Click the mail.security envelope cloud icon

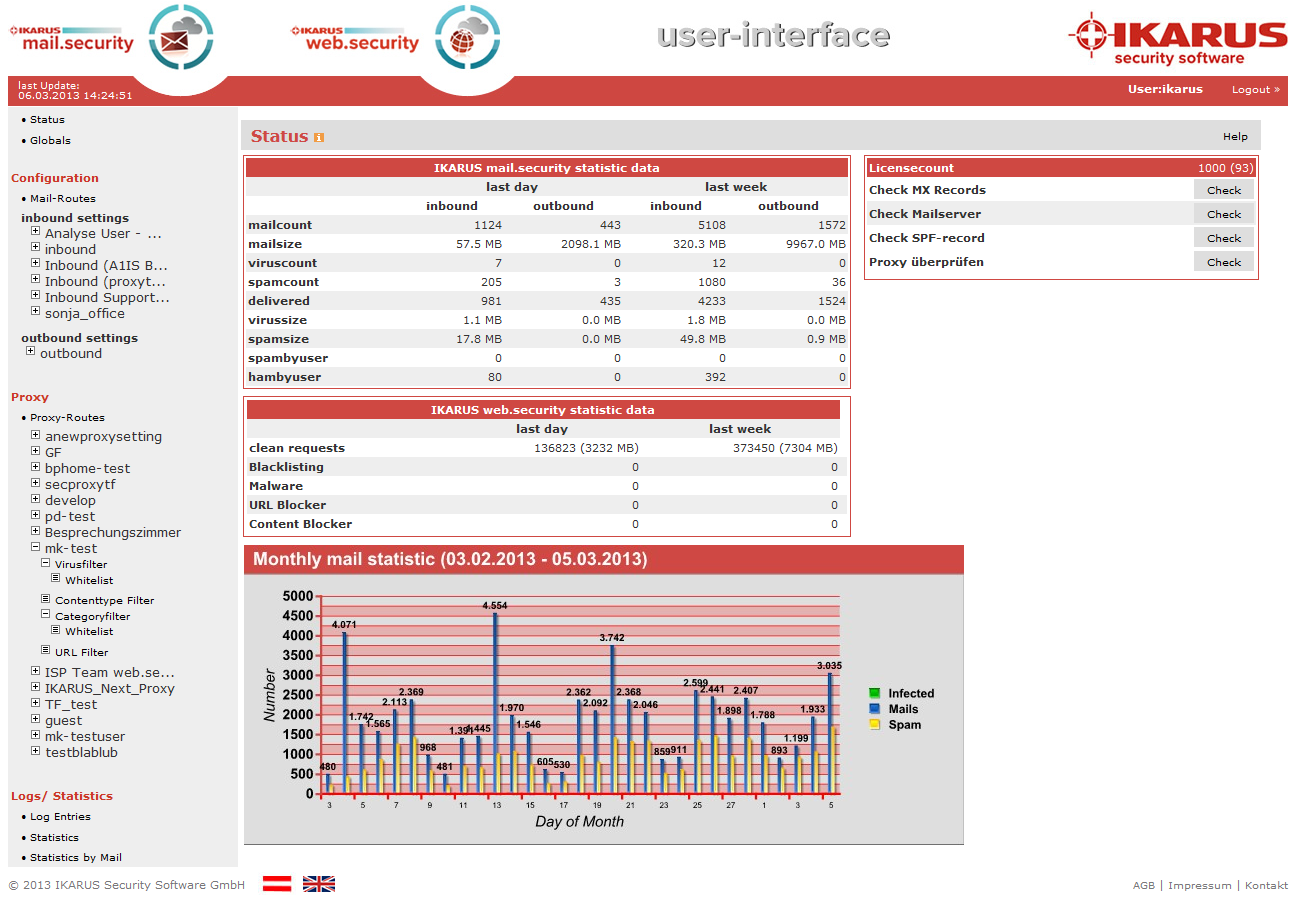(181, 37)
